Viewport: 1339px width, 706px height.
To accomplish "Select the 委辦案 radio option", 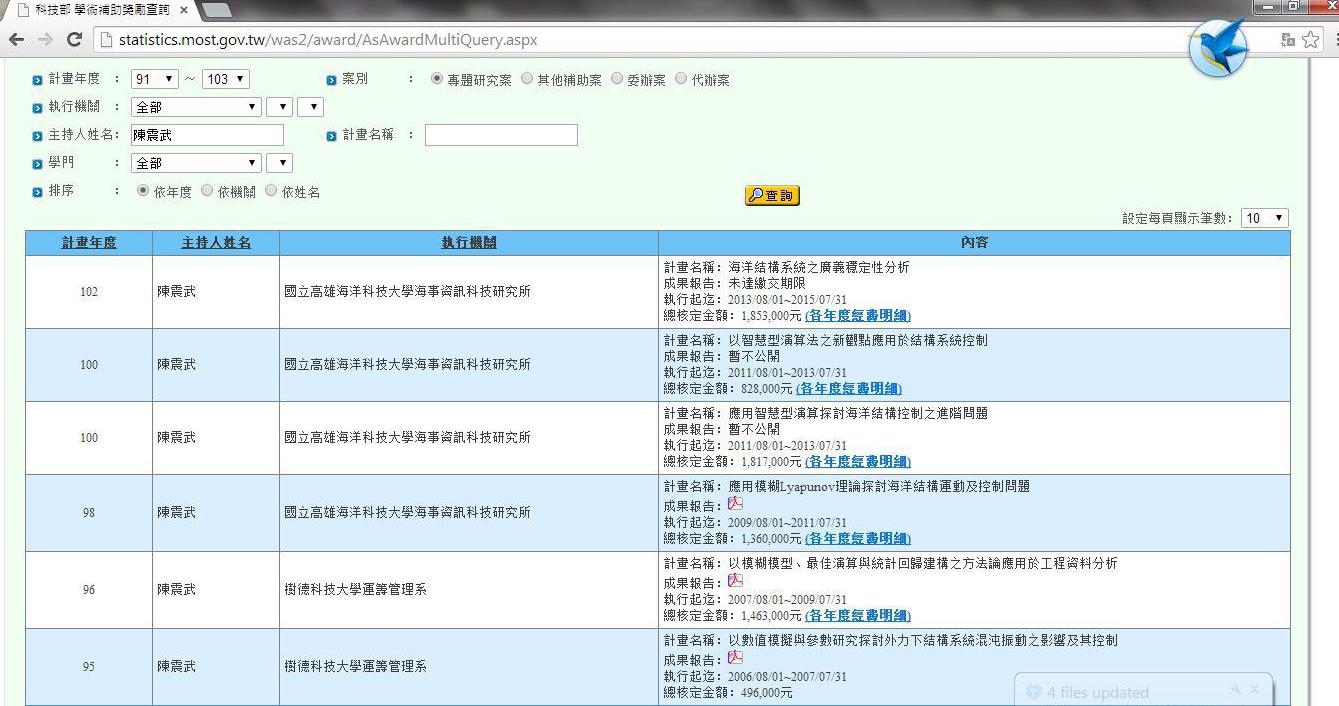I will pos(617,79).
